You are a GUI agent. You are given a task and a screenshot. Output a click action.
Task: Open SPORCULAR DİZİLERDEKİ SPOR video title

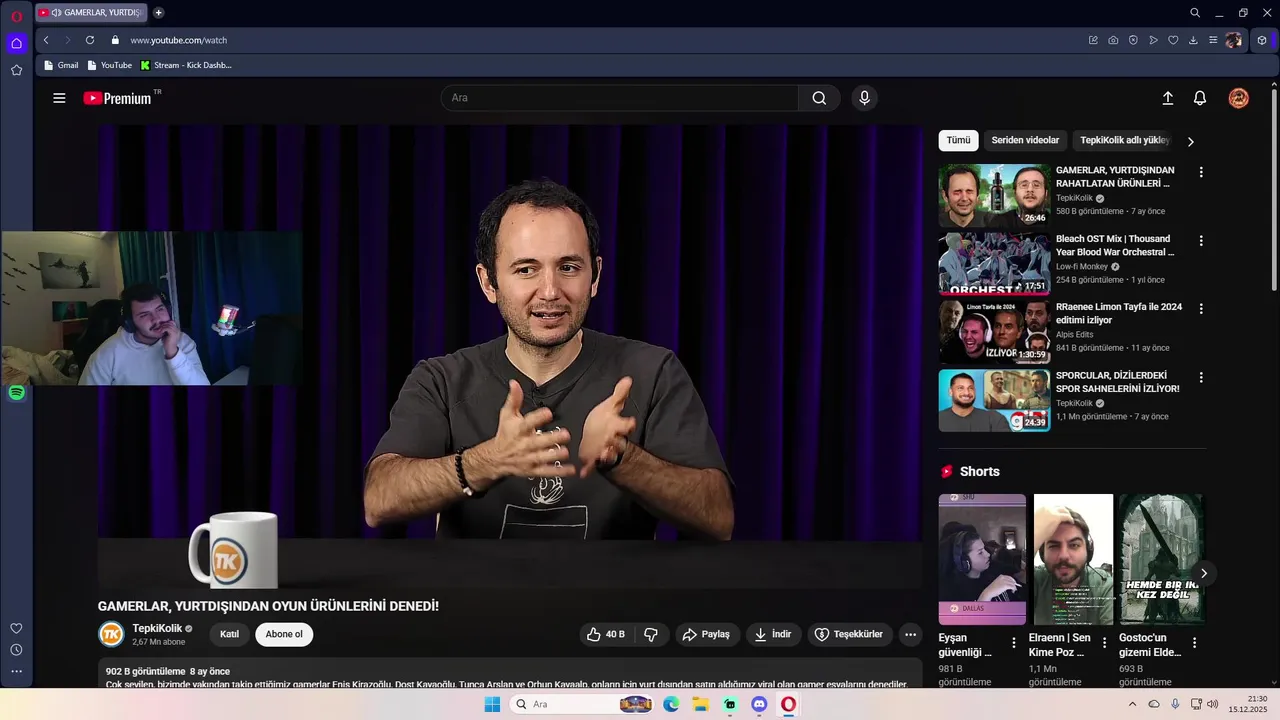click(x=1118, y=382)
